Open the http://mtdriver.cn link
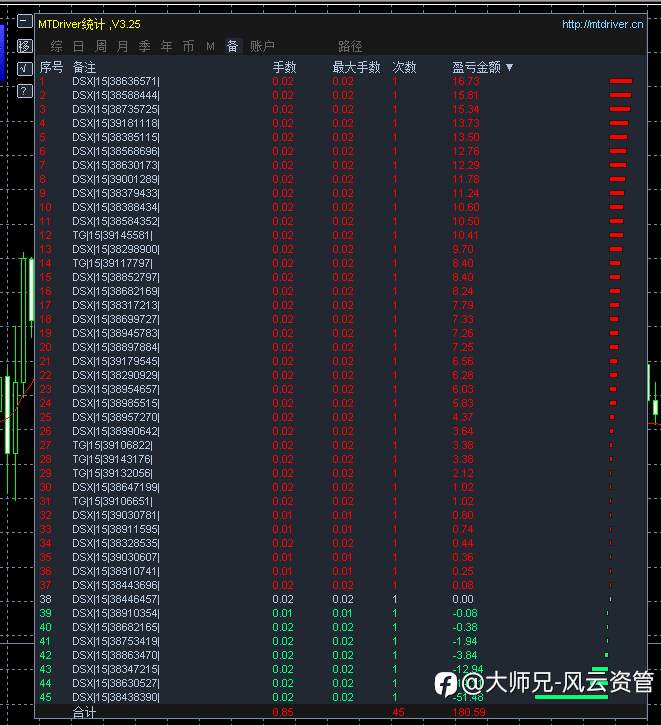The width and height of the screenshot is (661, 725). point(602,25)
